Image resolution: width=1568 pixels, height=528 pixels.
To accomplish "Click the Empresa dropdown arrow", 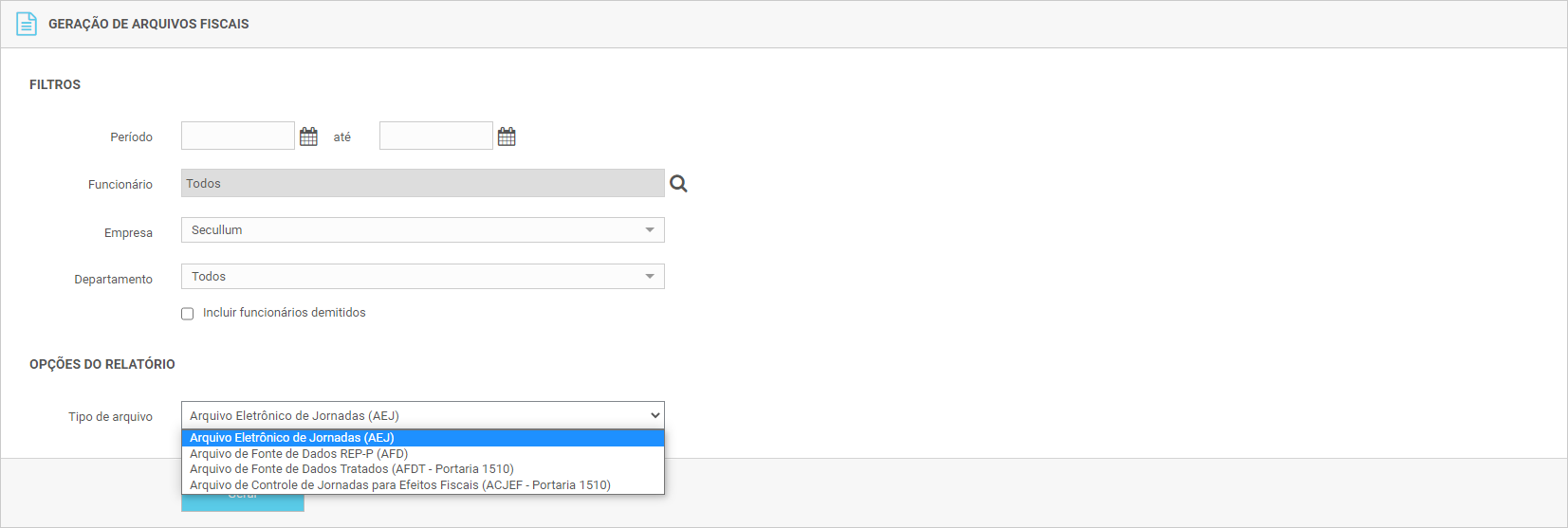I will click(x=650, y=230).
